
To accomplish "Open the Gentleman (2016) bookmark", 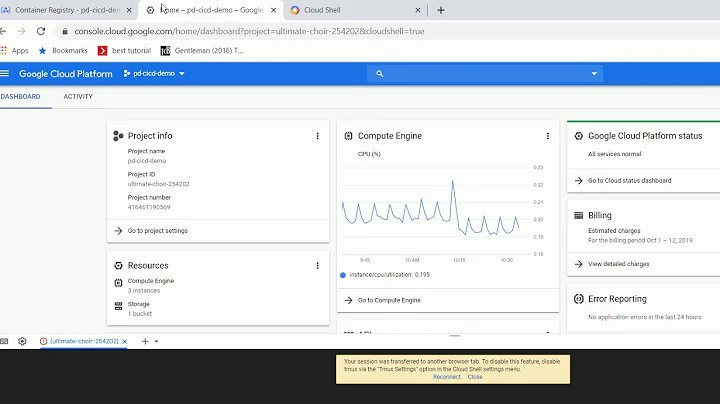I will tap(202, 50).
